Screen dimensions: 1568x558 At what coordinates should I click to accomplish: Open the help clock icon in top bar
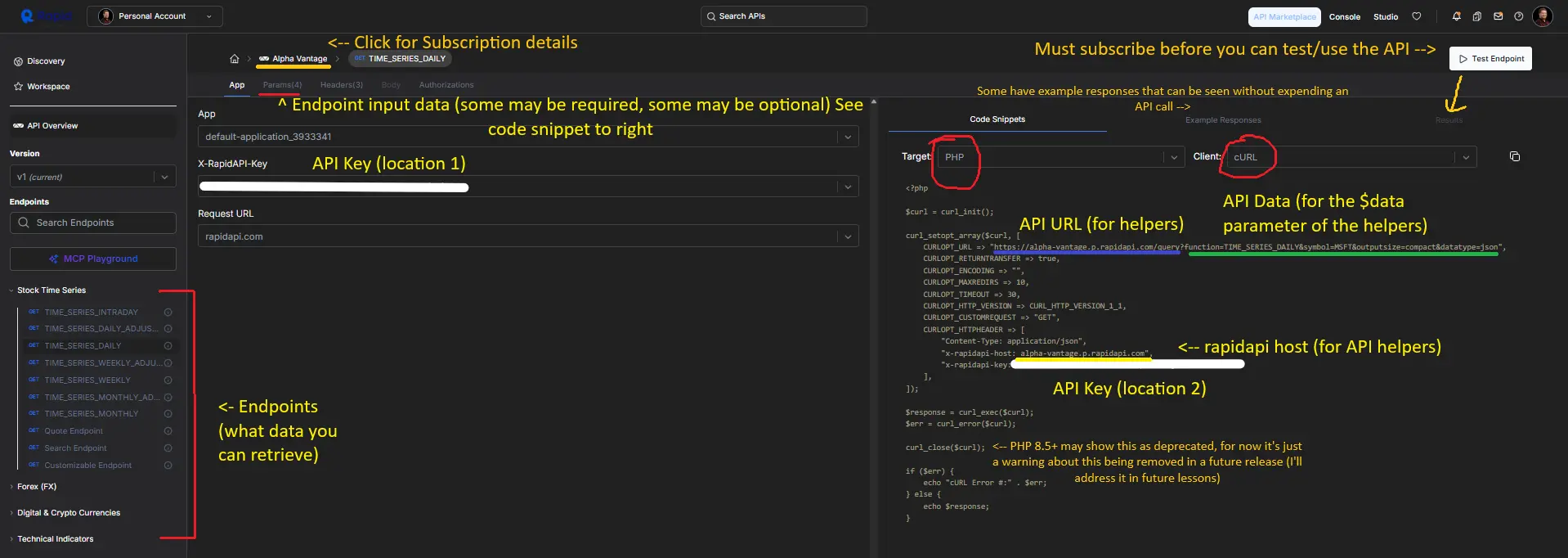point(1518,16)
